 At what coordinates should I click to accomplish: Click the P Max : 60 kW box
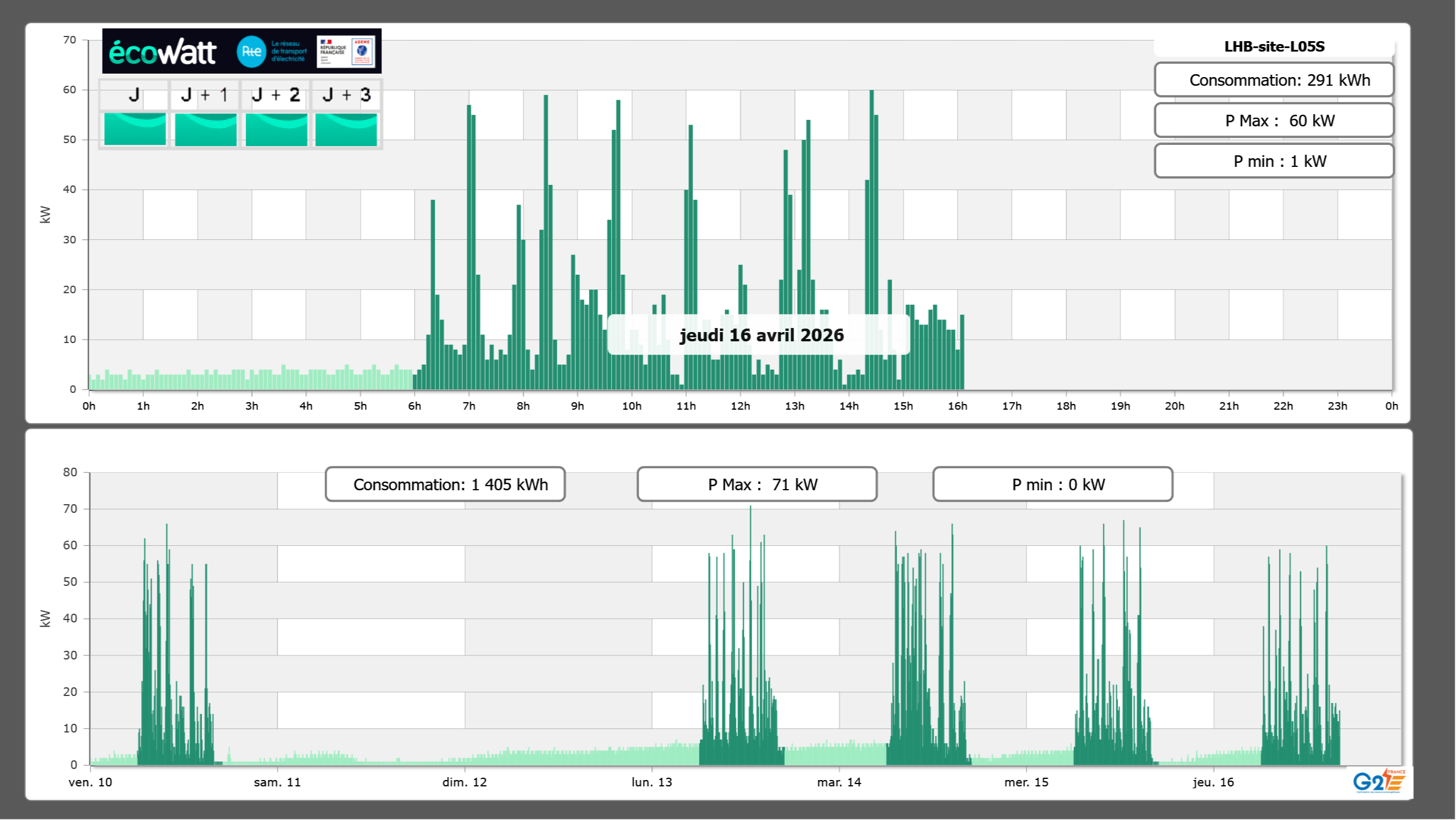pos(1274,121)
